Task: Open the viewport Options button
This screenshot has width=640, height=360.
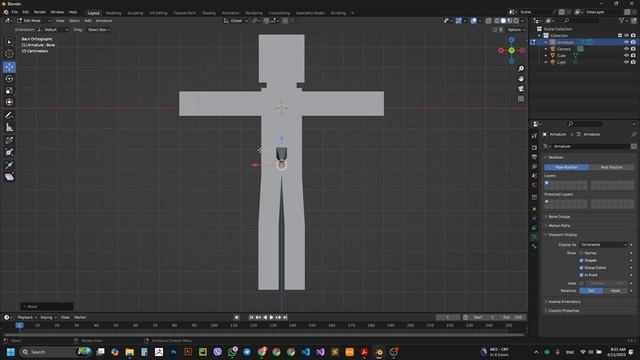Action: click(516, 30)
